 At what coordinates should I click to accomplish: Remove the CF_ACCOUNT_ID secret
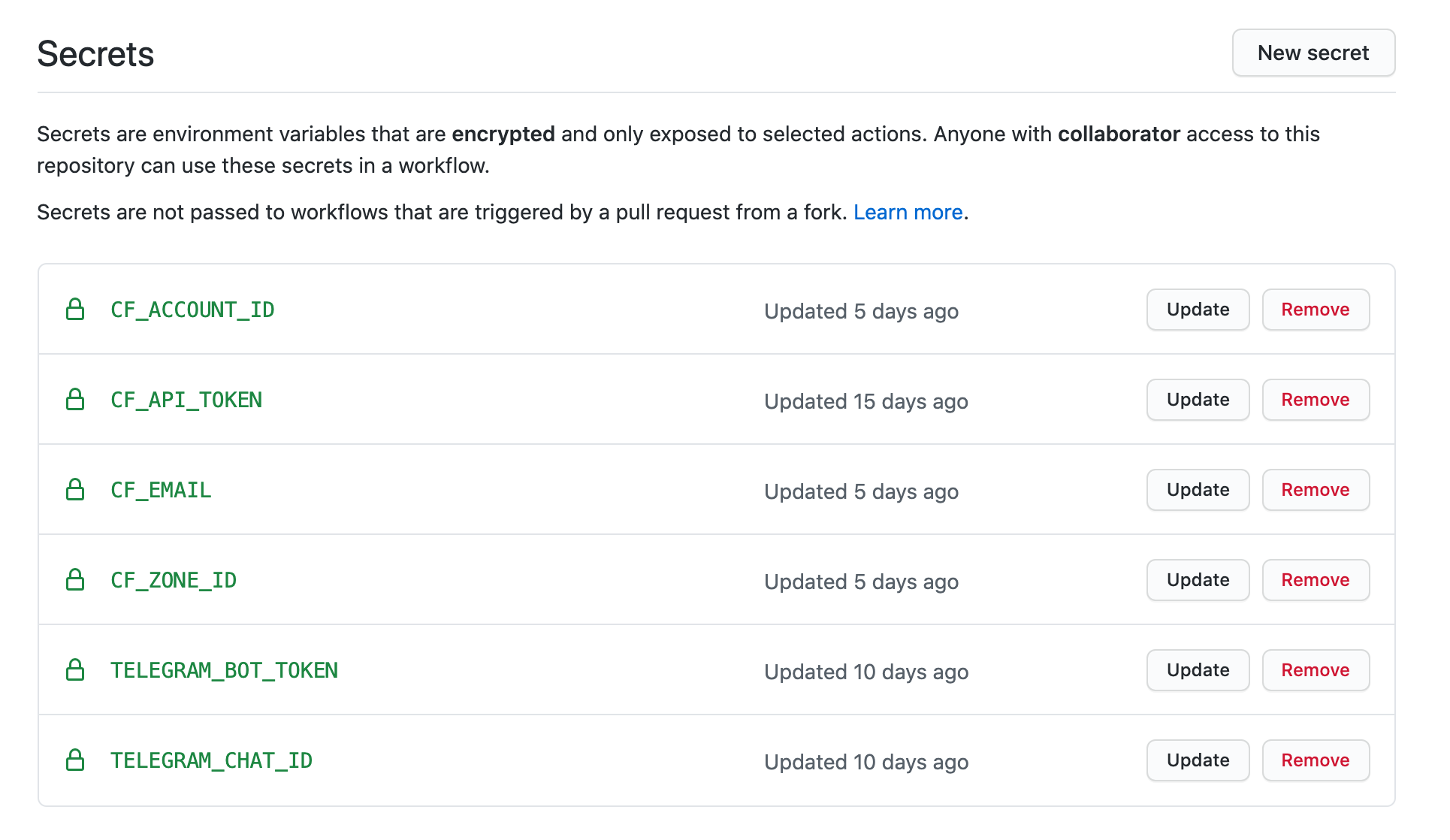coord(1315,310)
